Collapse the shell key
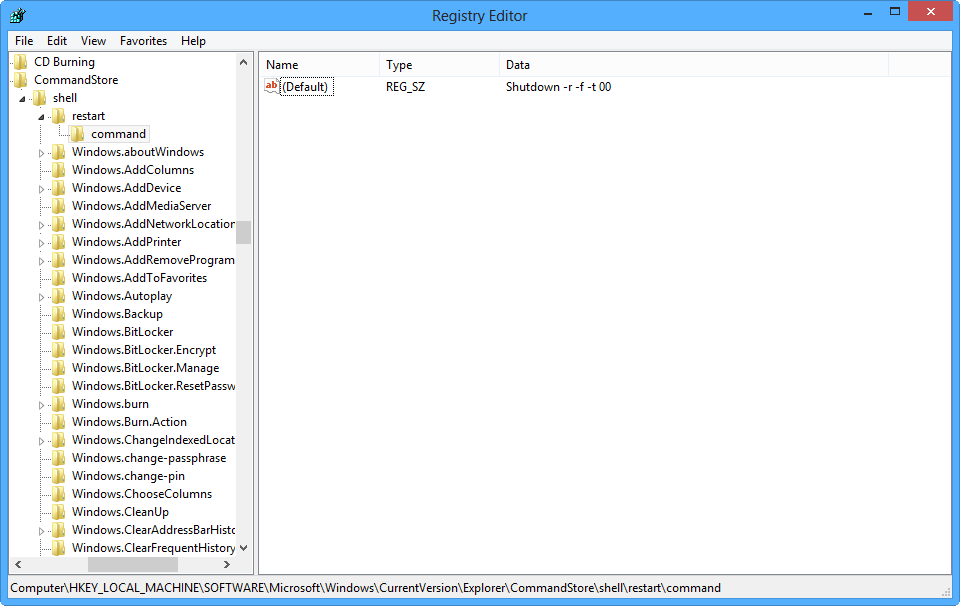Viewport: 960px width, 606px height. pos(23,99)
